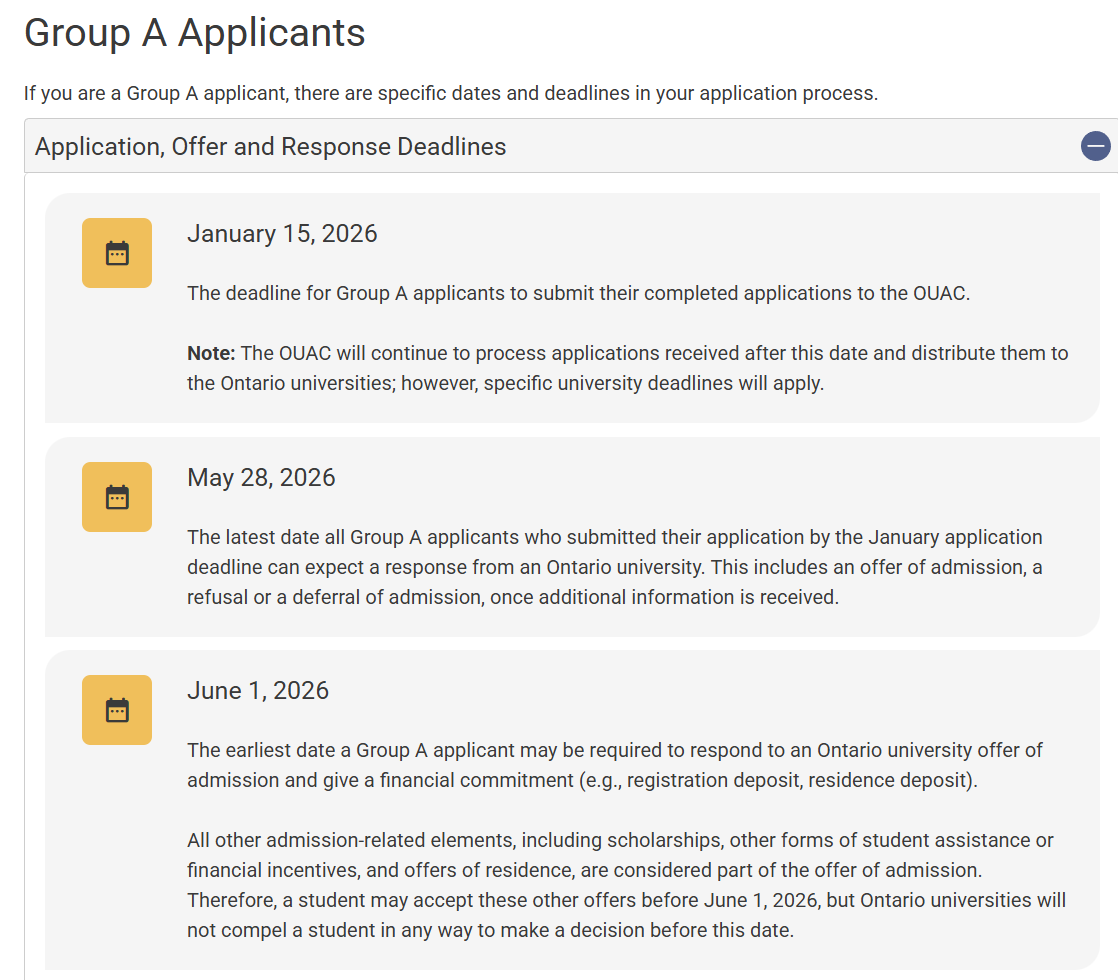Viewport: 1118px width, 980px height.
Task: Collapse section using the minus circle icon
Action: coord(1095,146)
